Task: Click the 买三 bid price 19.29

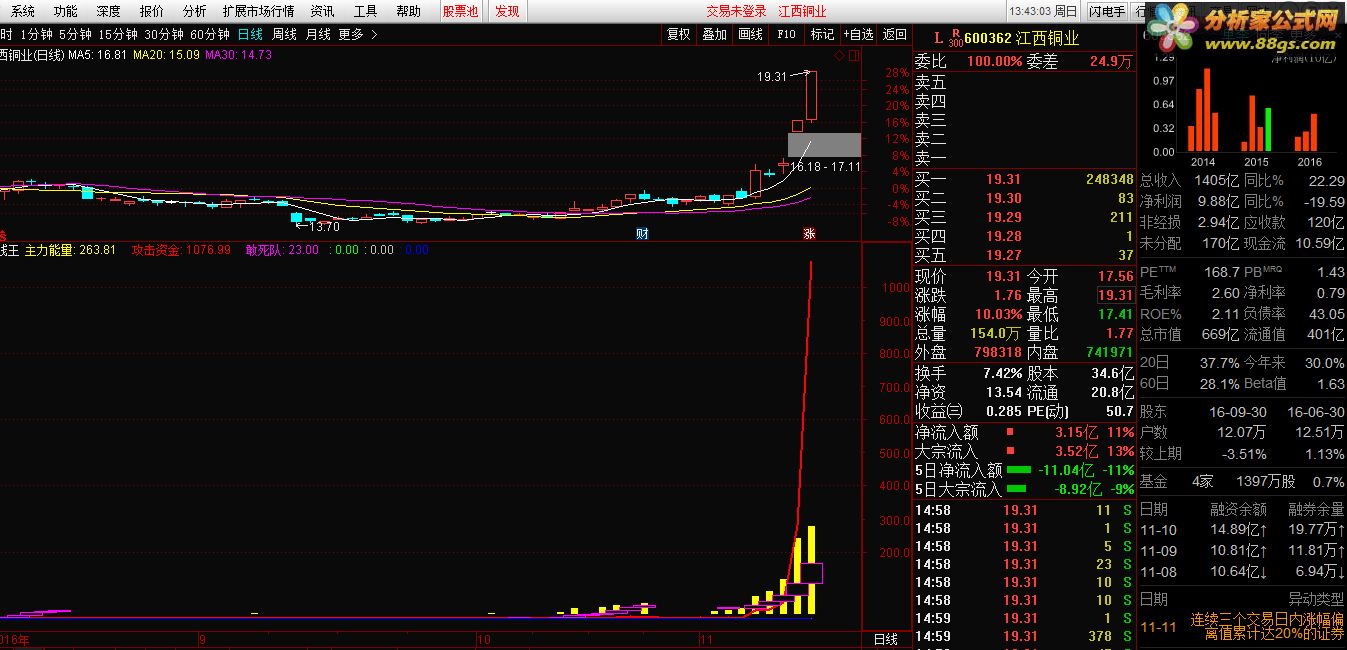Action: (1004, 217)
